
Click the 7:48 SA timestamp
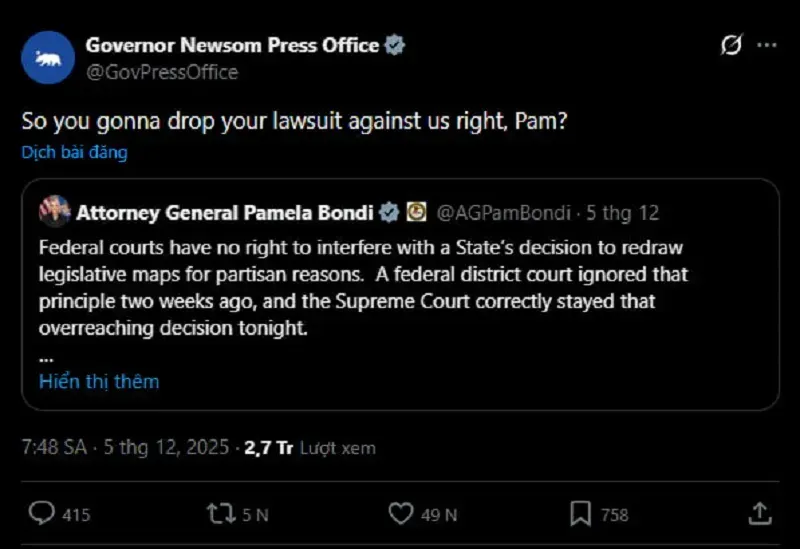click(x=54, y=448)
